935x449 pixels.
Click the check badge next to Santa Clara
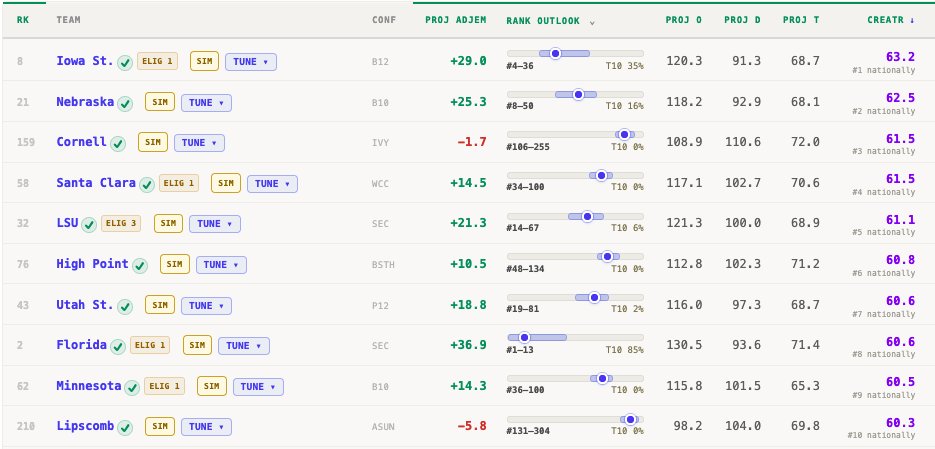pos(147,185)
